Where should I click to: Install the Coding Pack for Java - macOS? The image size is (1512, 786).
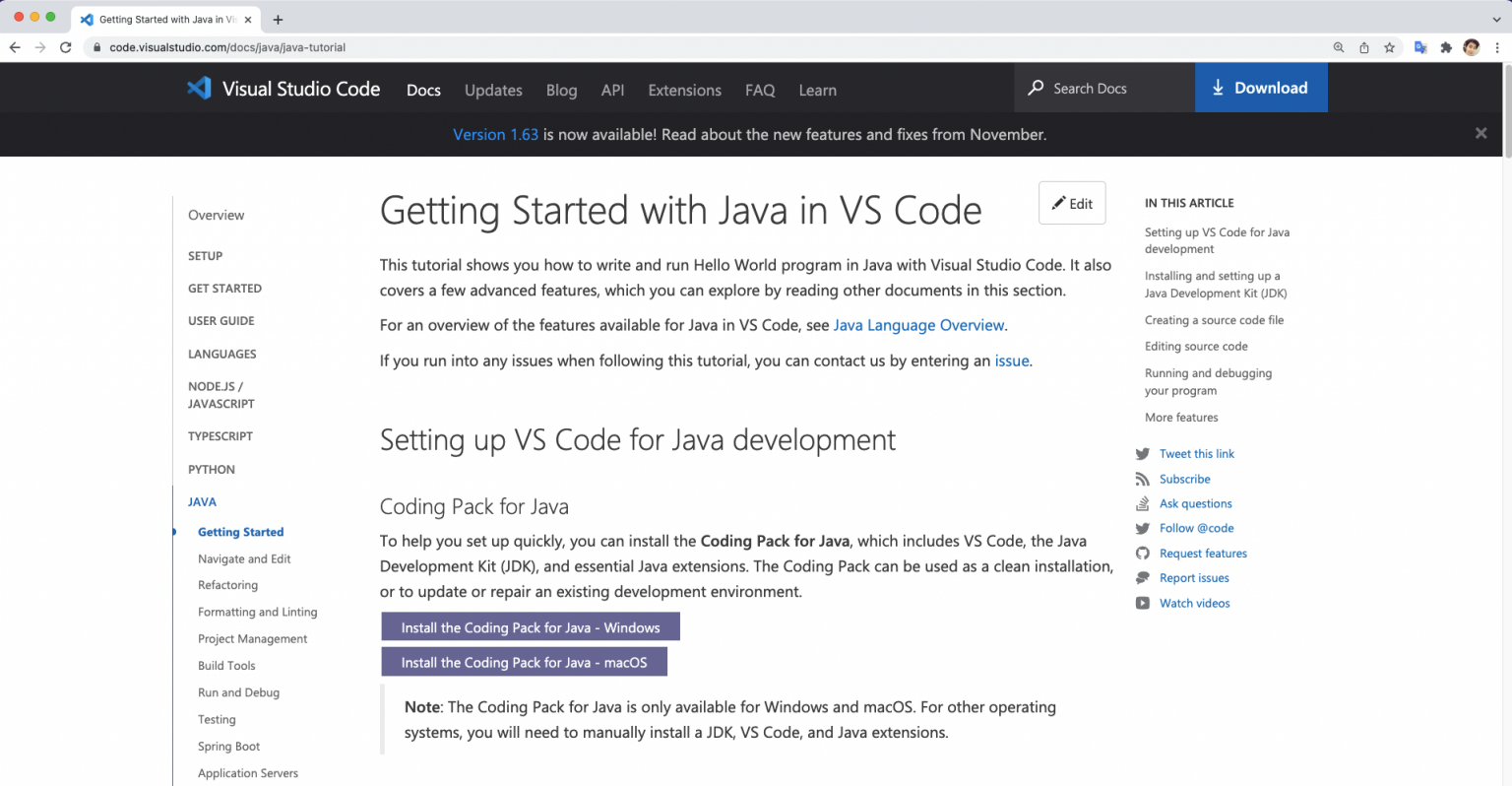[x=524, y=662]
